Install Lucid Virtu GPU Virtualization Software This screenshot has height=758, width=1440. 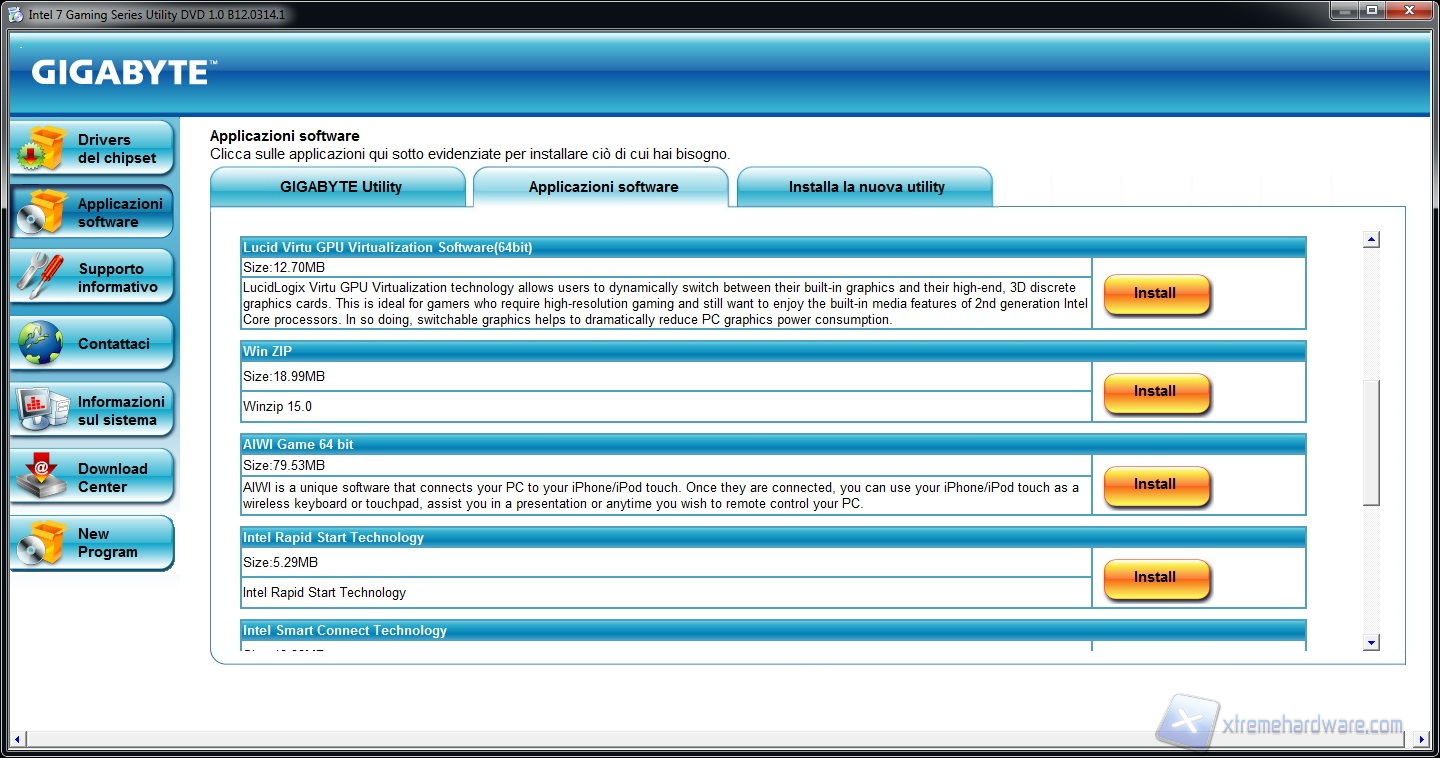[1156, 294]
